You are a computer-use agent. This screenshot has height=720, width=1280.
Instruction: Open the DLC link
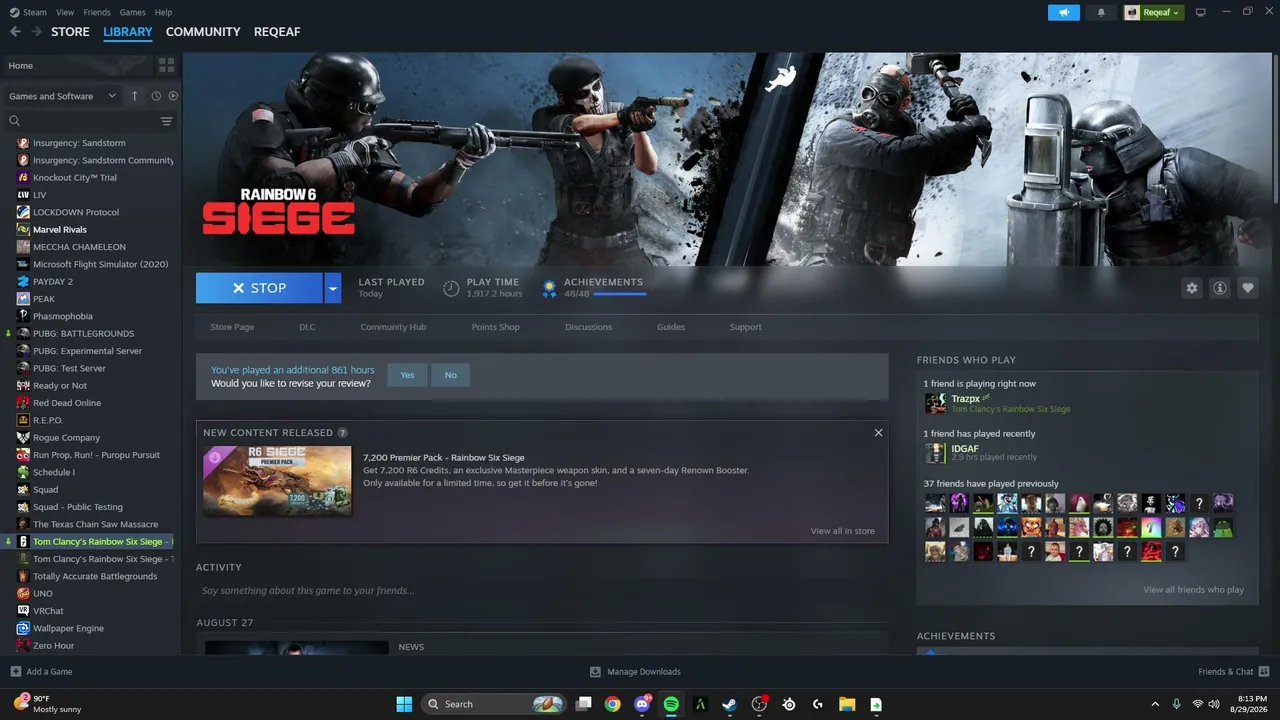[x=307, y=327]
